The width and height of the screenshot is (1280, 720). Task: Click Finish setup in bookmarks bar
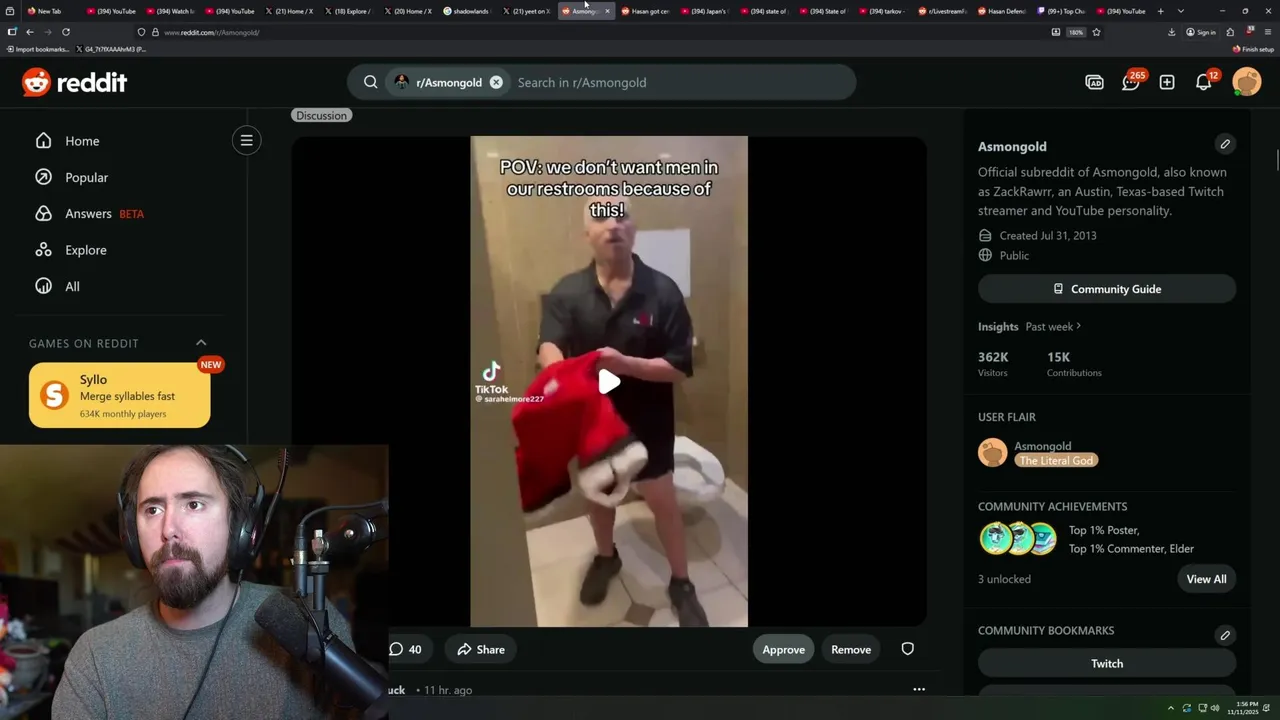tap(1254, 49)
